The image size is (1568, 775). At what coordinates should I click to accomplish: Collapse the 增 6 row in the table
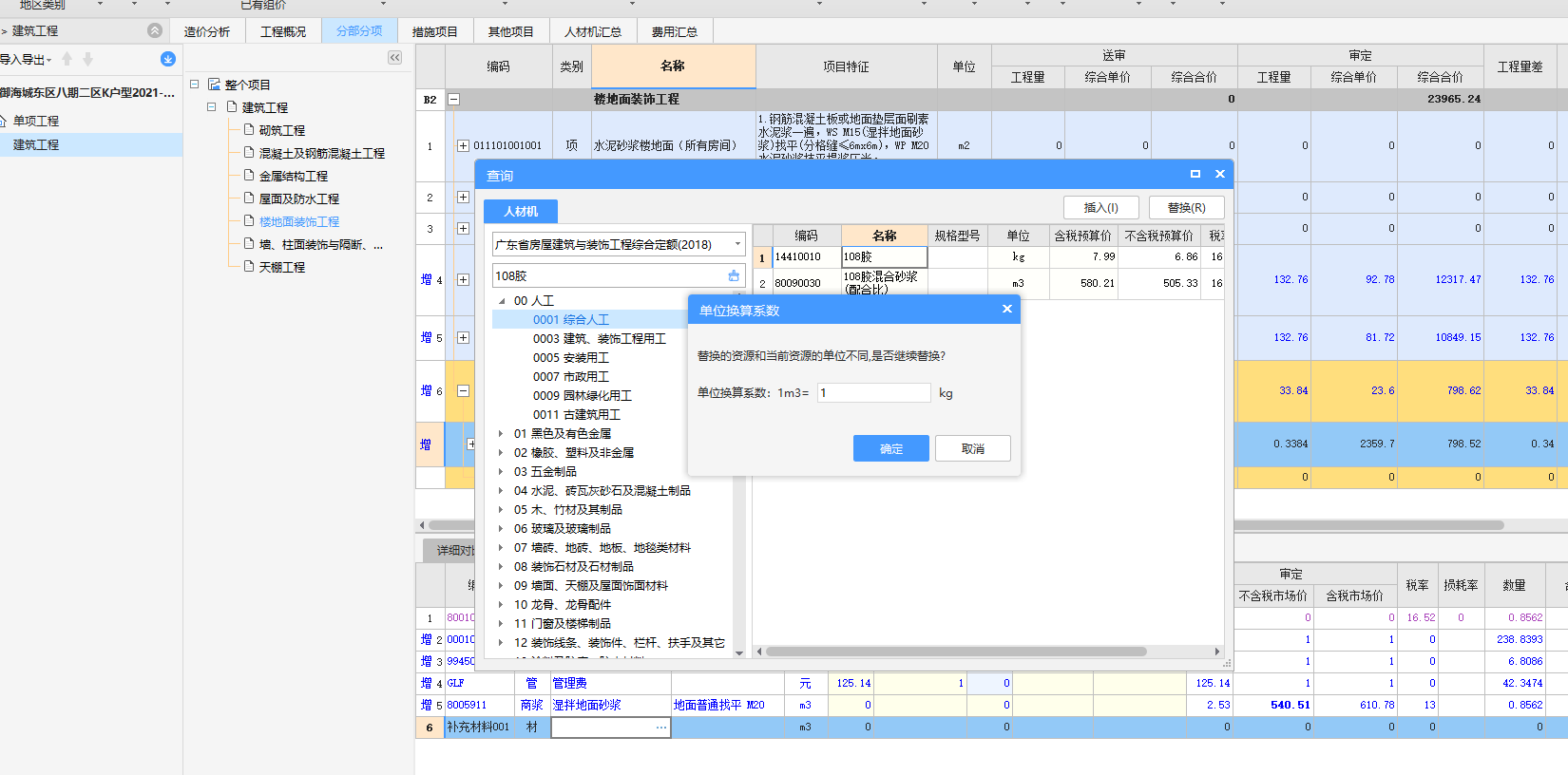pyautogui.click(x=463, y=390)
